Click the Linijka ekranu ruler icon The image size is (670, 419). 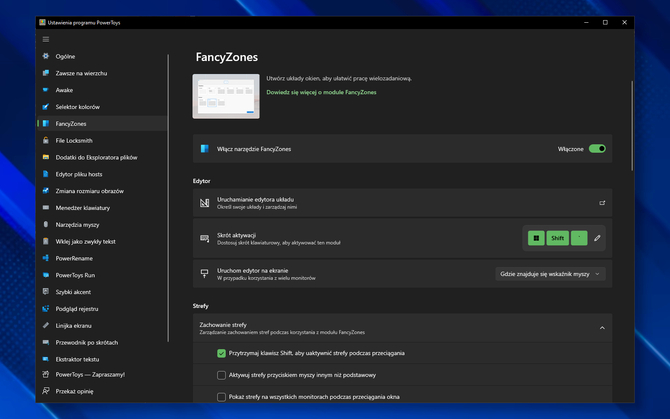(x=46, y=325)
